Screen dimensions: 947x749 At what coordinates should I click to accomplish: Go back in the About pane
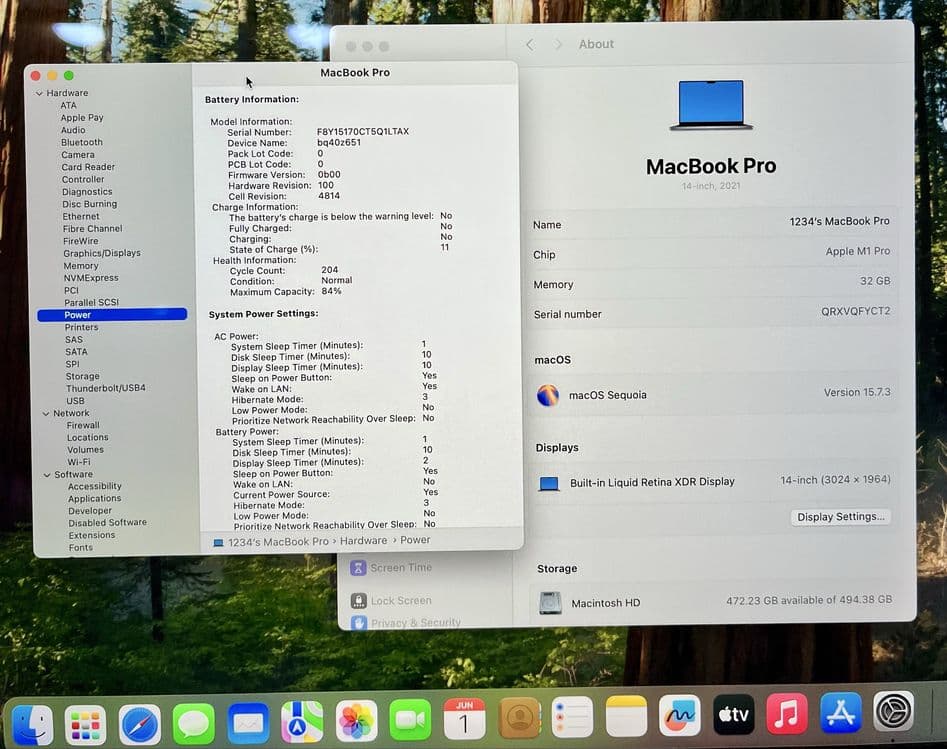point(530,45)
